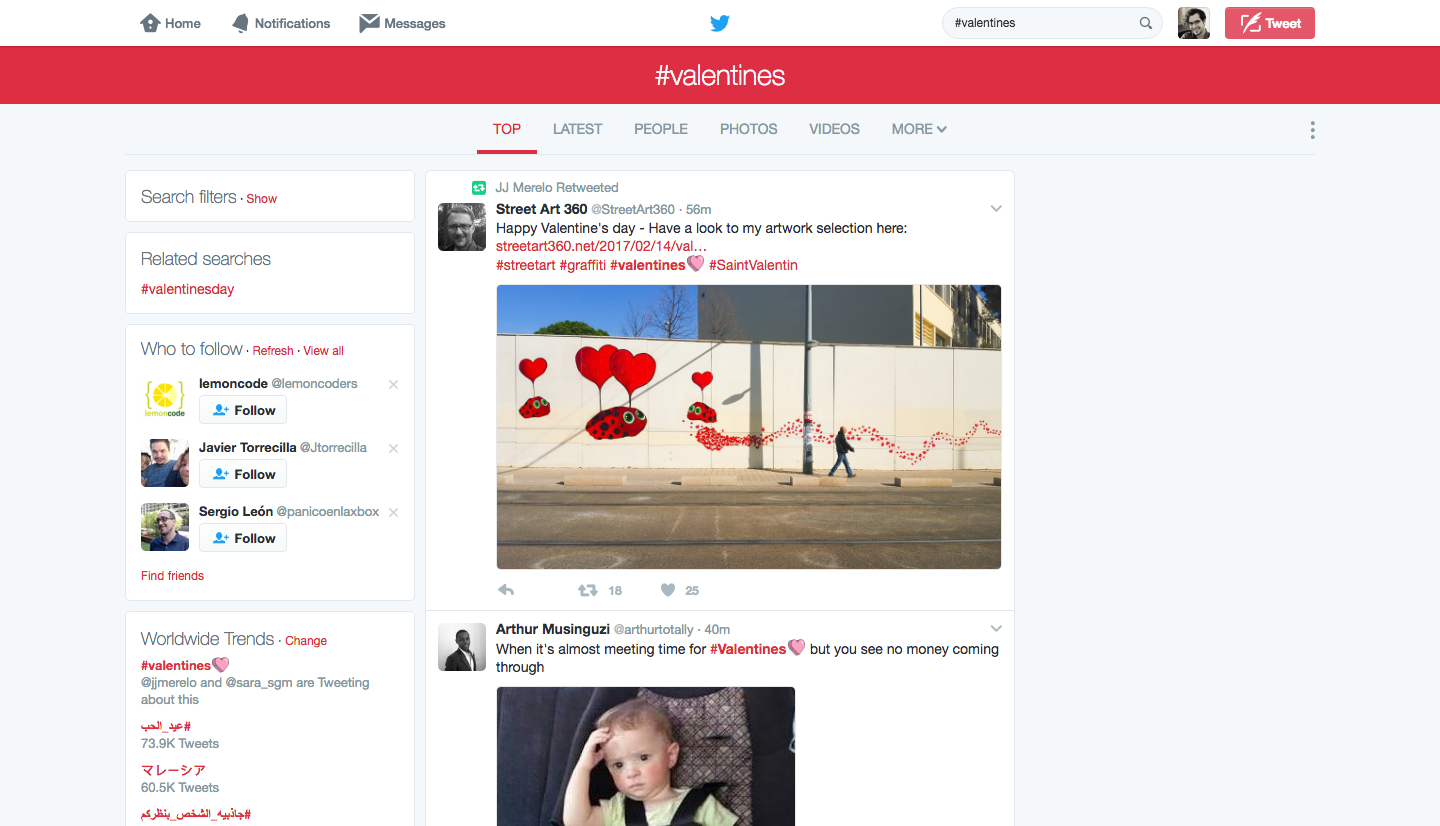Click the #graffiti hashtag
The image size is (1440, 826).
582,265
